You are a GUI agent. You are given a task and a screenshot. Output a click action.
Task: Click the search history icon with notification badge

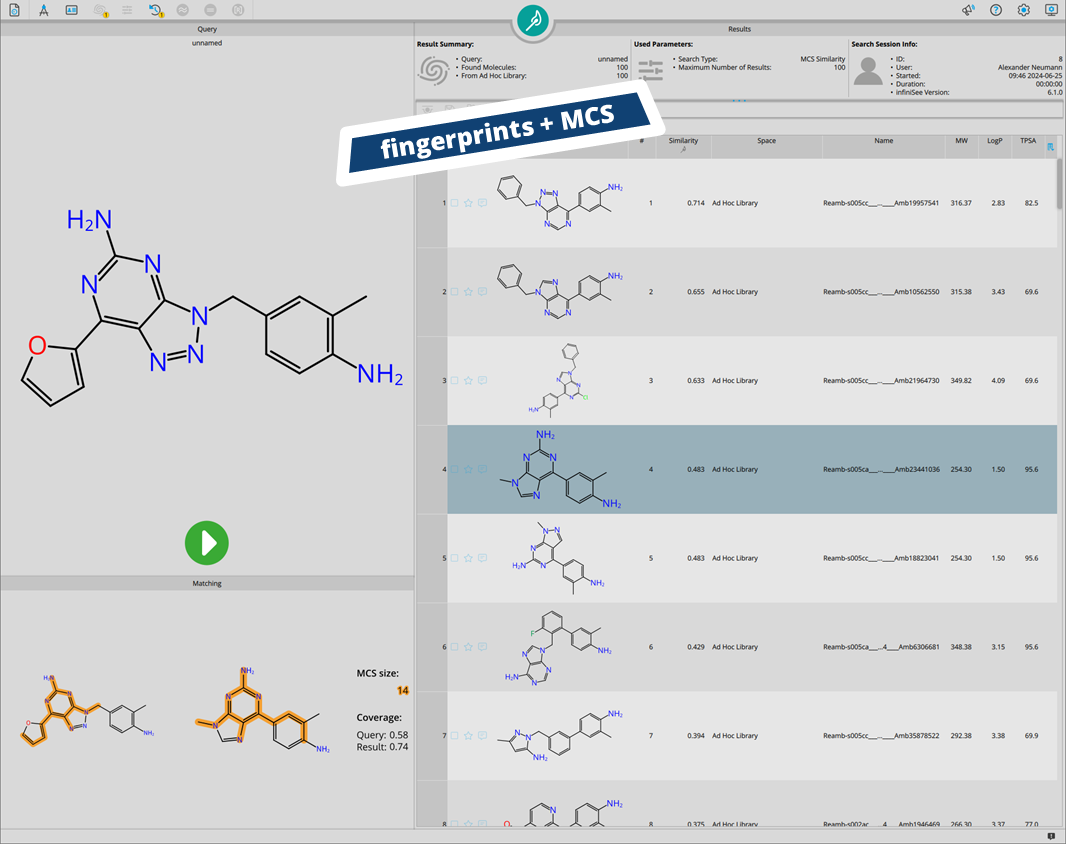pyautogui.click(x=156, y=10)
